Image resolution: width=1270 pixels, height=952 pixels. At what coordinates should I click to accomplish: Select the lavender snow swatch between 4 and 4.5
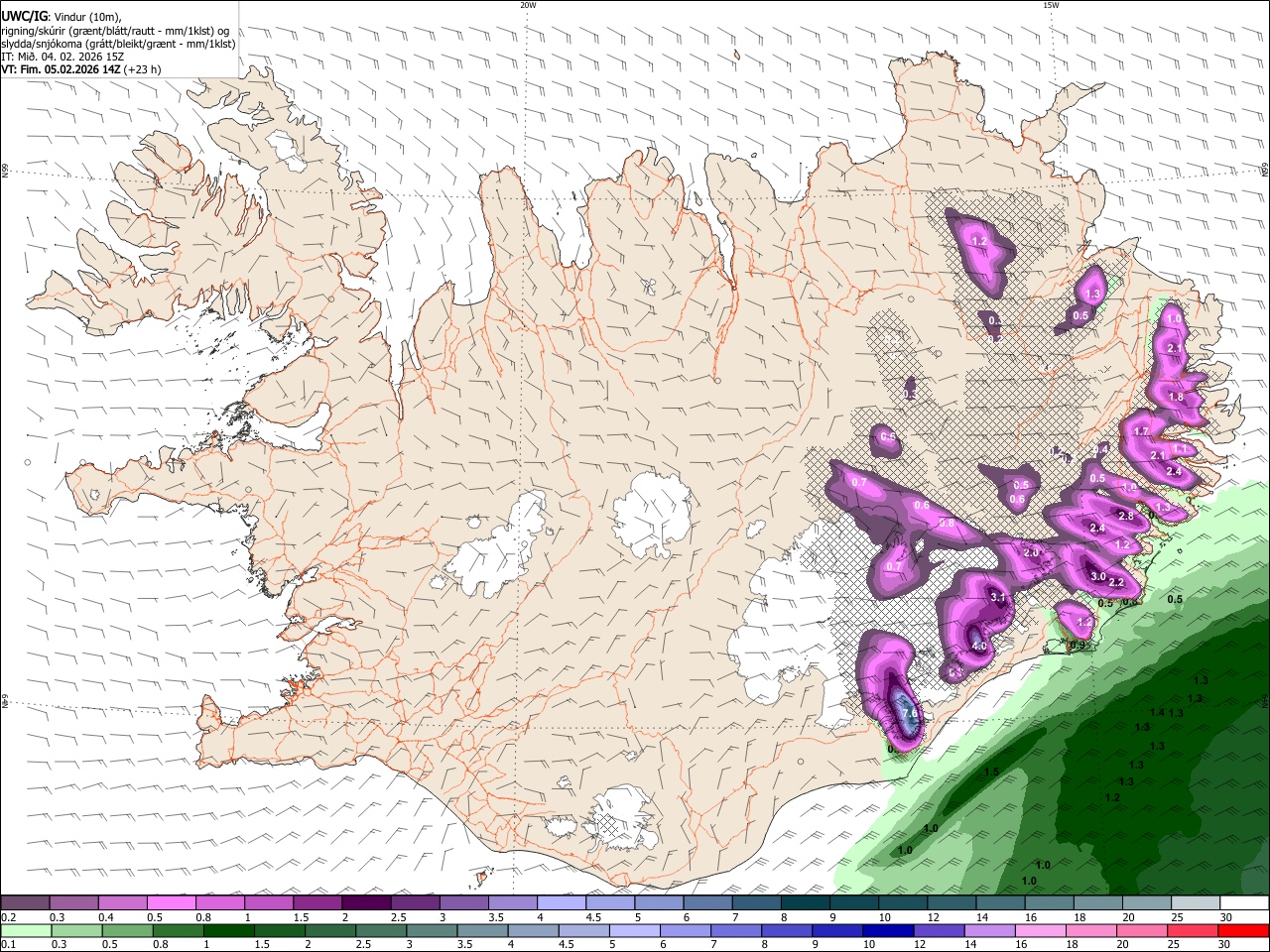click(562, 903)
